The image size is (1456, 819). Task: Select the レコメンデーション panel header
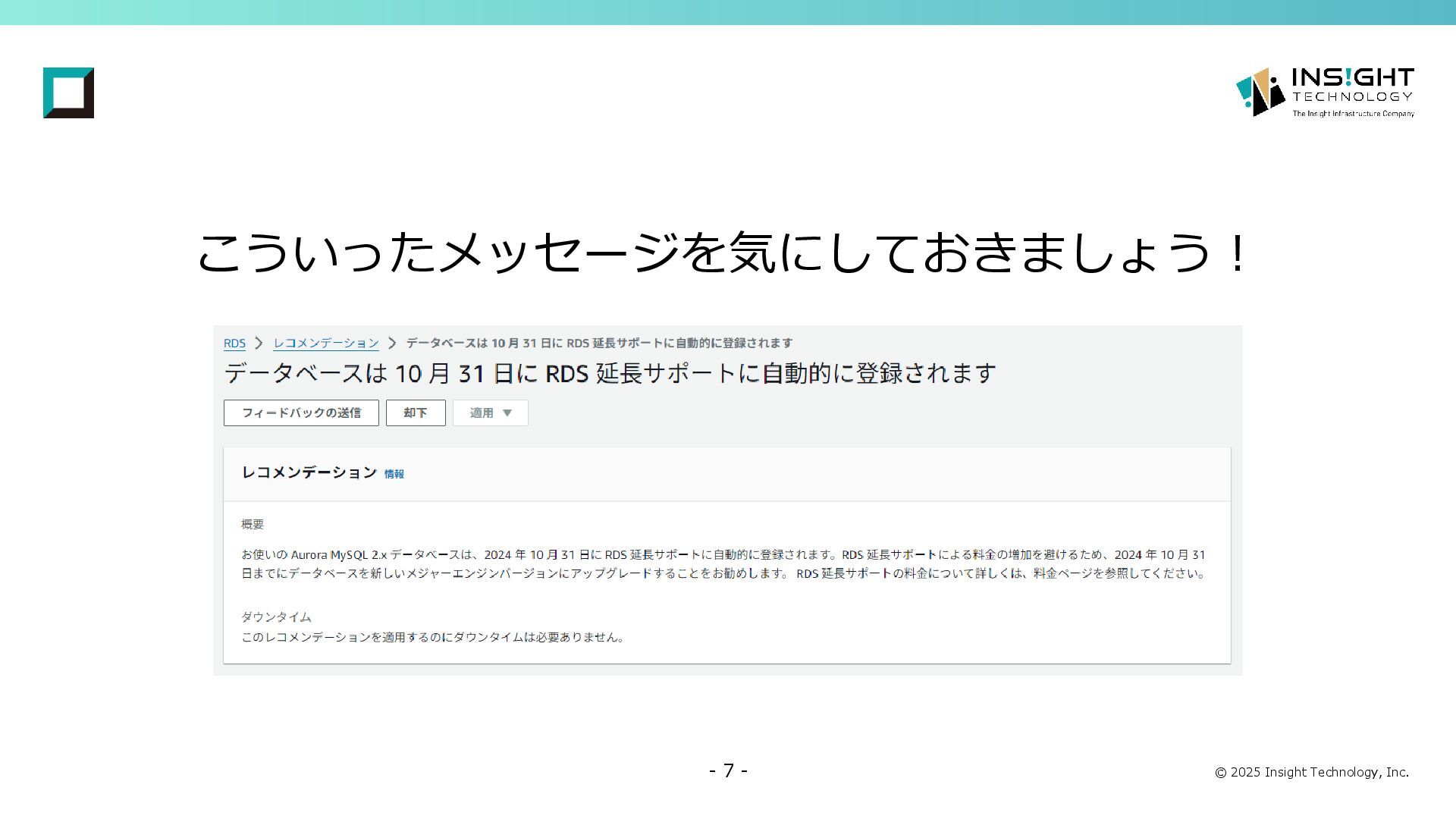tap(309, 472)
